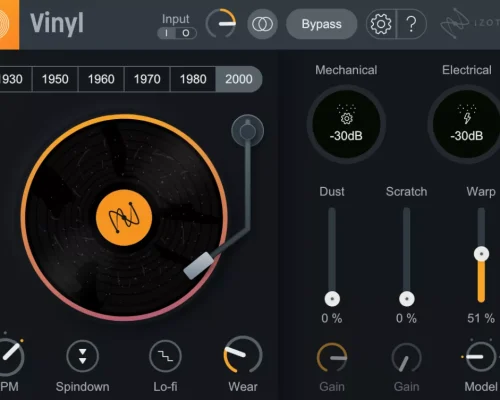Image resolution: width=500 pixels, height=400 pixels.
Task: Select the 1960 era tab
Action: click(x=101, y=79)
